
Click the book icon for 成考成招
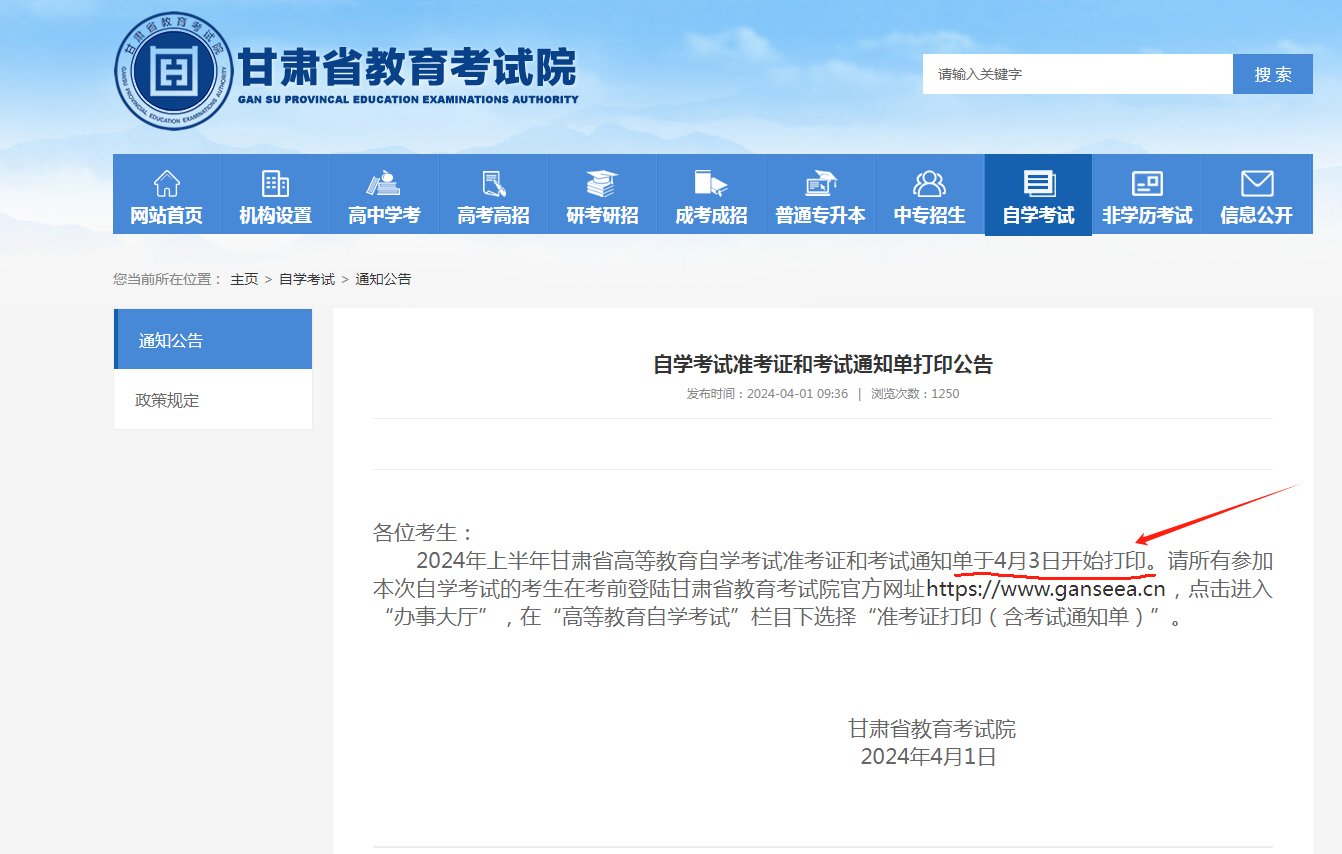tap(711, 184)
